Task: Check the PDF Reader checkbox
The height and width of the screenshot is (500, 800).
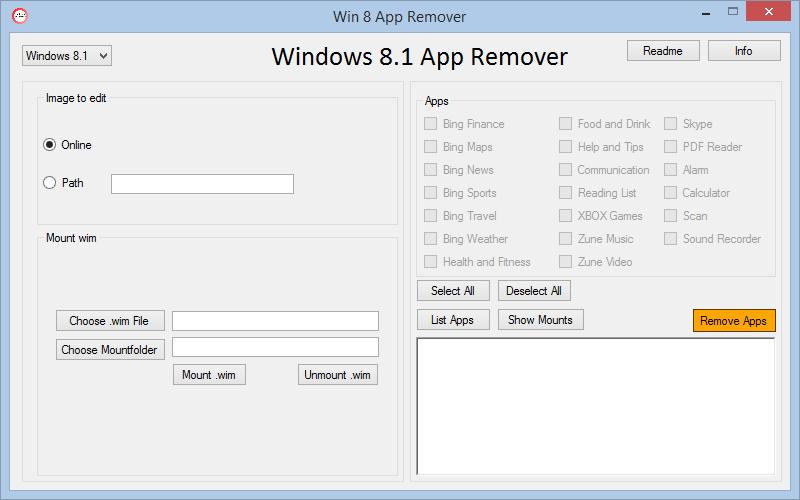Action: pos(670,147)
